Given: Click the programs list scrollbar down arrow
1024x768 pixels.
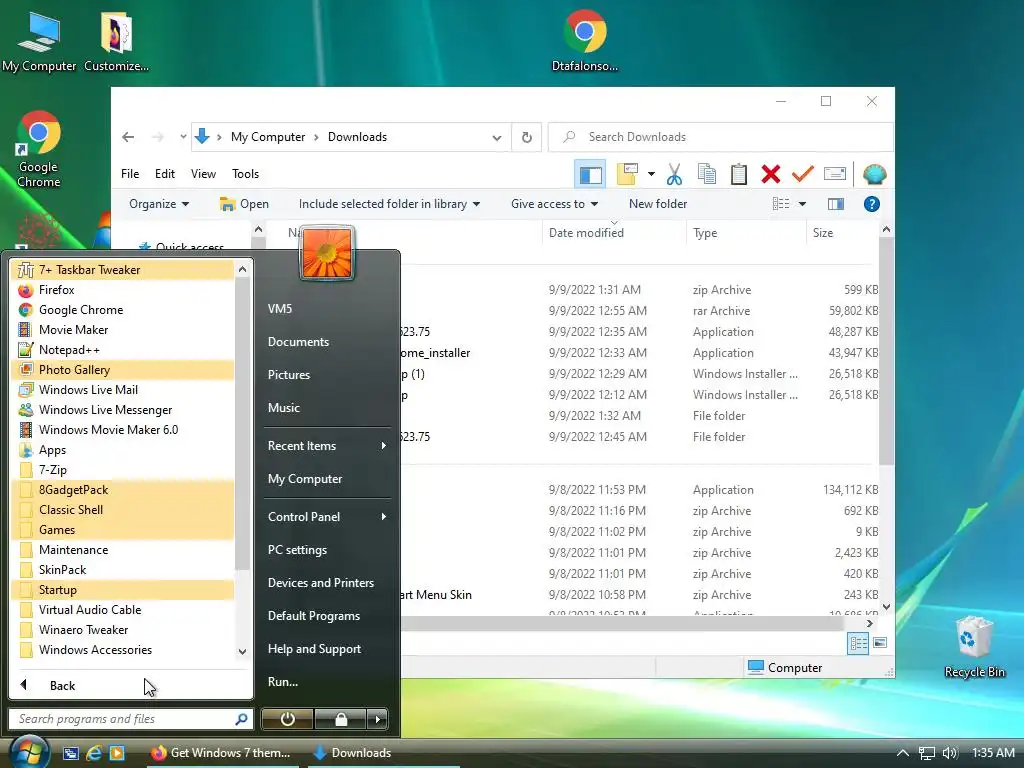Looking at the screenshot, I should (x=242, y=651).
